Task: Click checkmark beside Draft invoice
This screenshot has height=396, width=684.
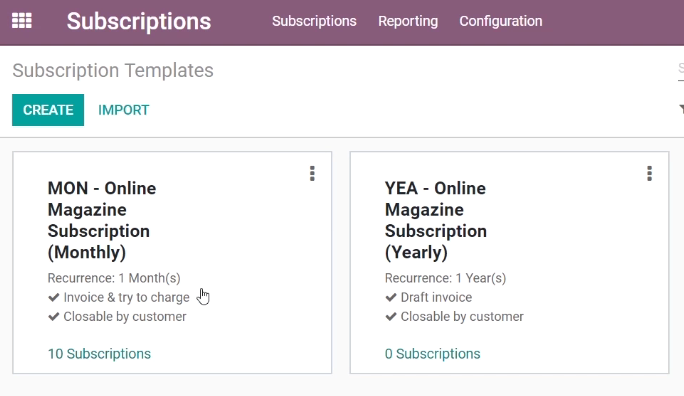Action: 391,297
